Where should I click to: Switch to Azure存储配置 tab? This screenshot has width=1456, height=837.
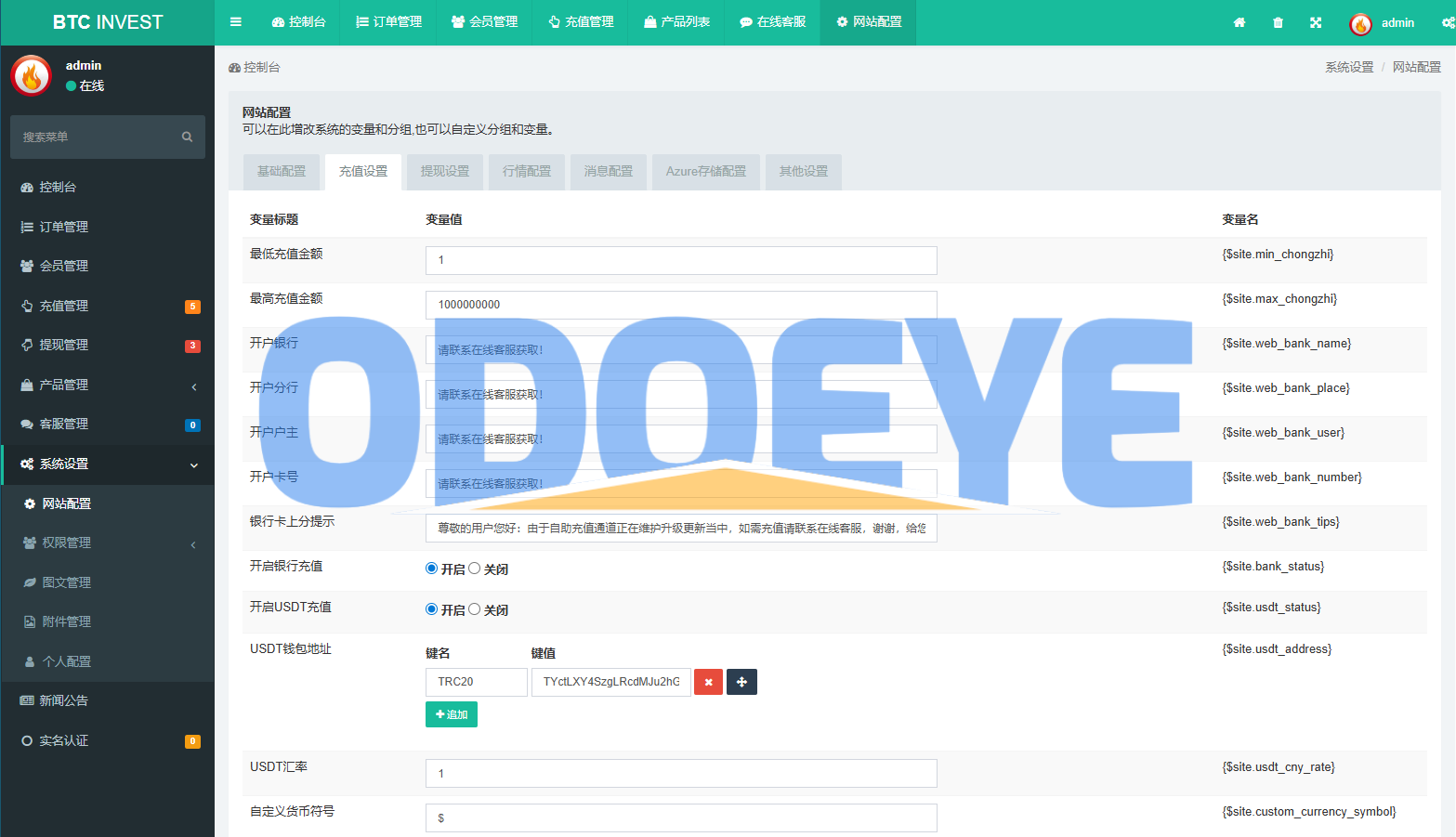[706, 172]
